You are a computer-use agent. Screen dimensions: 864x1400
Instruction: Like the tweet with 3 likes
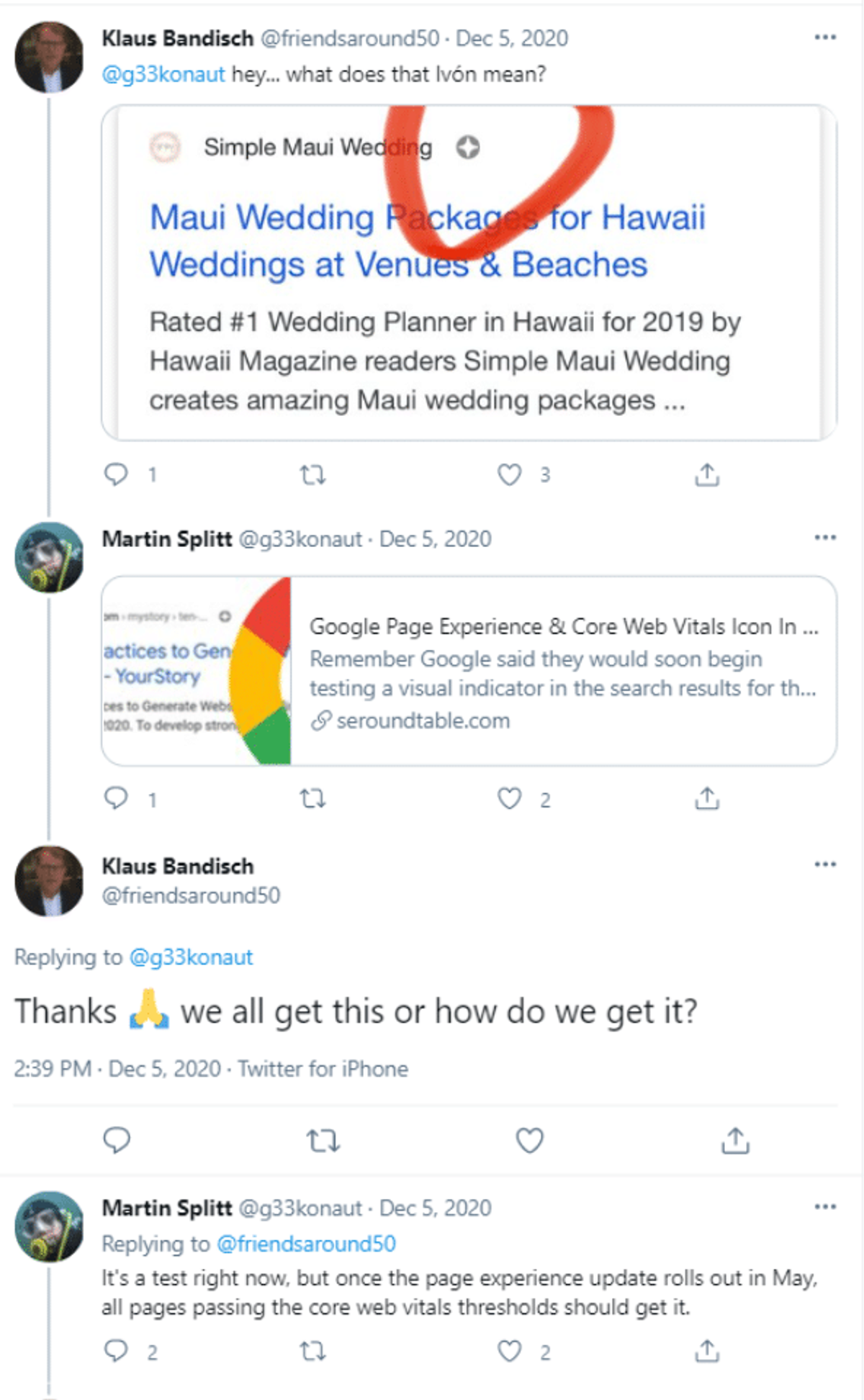(510, 474)
